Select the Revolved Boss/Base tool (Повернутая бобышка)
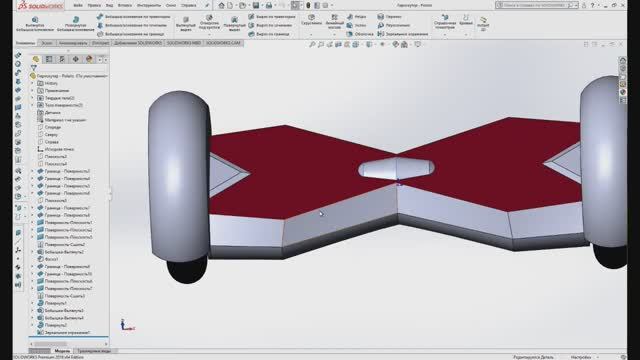Image resolution: width=640 pixels, height=360 pixels. click(76, 24)
